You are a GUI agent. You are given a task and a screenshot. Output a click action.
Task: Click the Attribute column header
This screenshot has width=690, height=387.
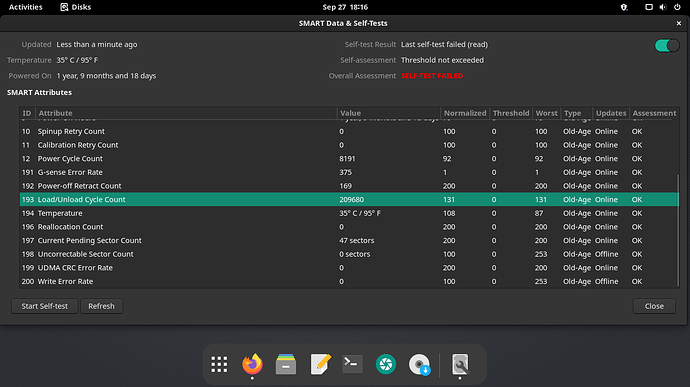186,113
